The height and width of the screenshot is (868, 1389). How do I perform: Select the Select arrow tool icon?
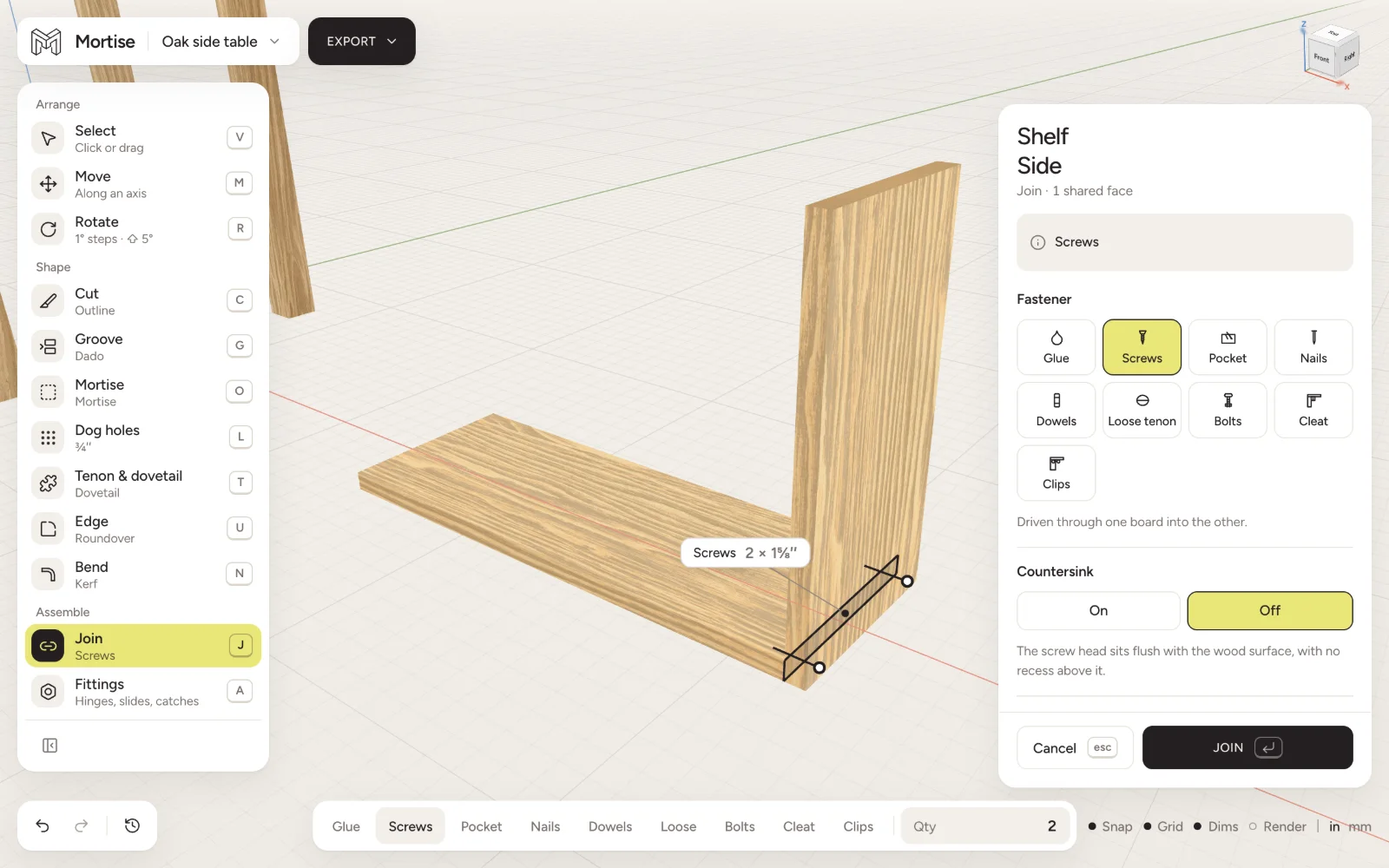pos(49,138)
